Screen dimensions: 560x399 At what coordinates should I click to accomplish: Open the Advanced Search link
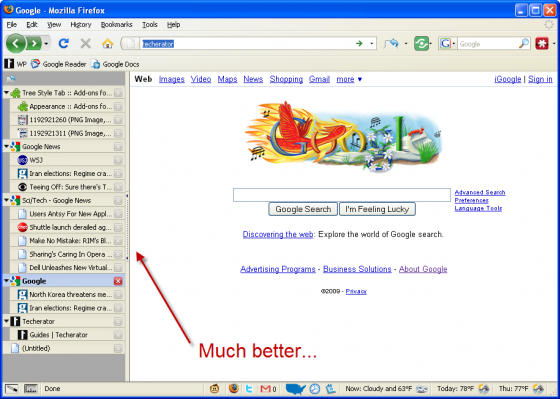[x=480, y=193]
